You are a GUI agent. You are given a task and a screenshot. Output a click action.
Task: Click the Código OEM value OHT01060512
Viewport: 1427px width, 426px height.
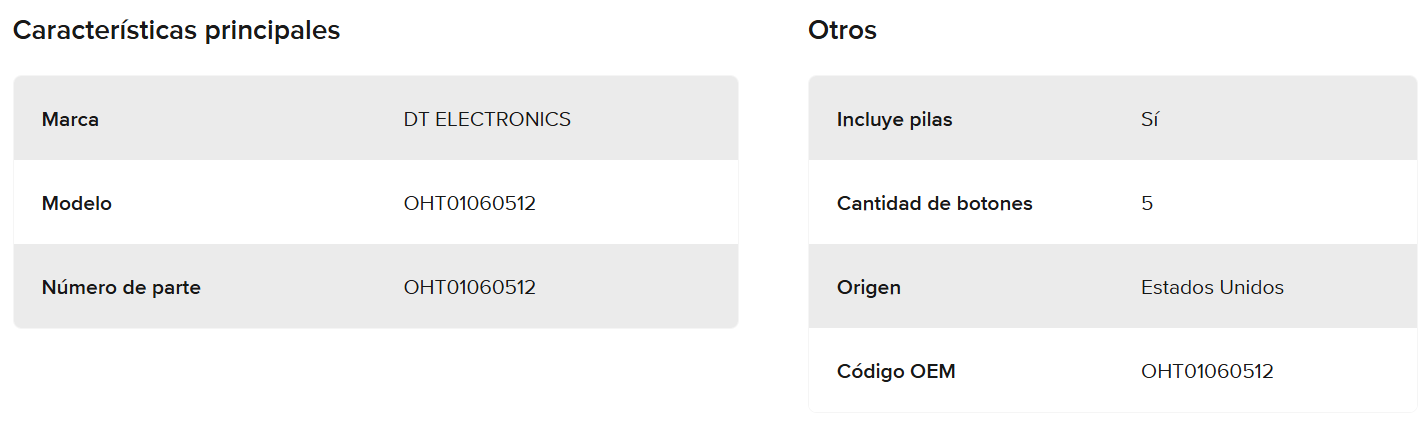[x=1207, y=372]
